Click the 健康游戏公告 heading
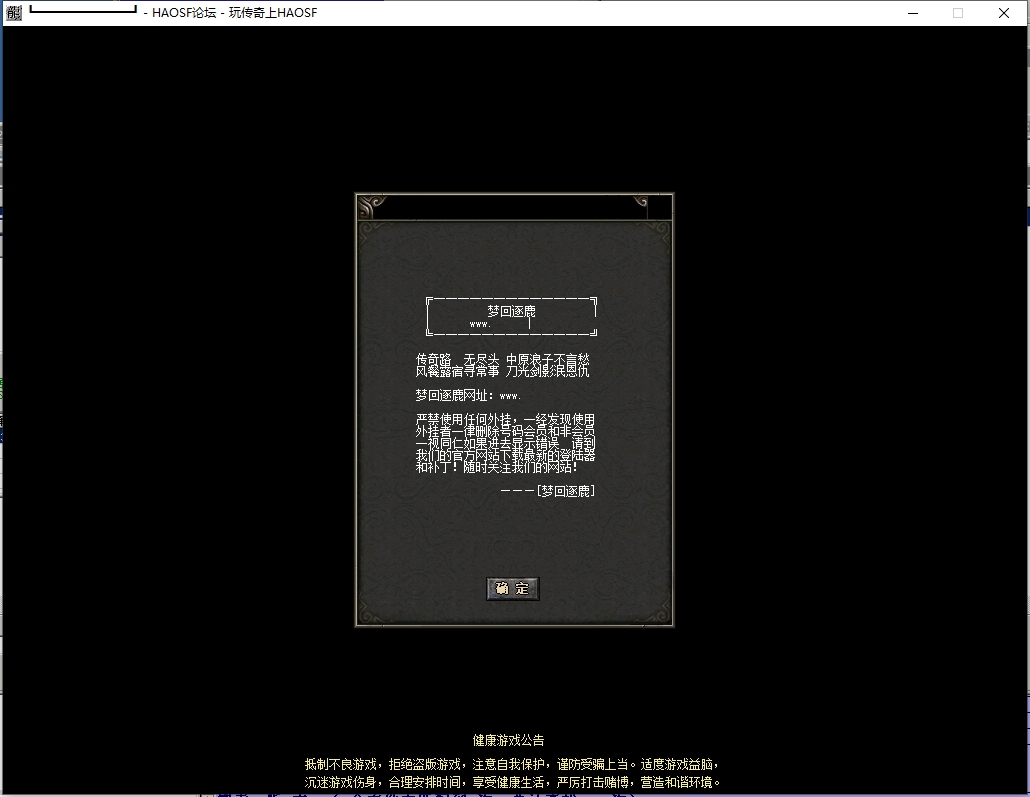 point(508,740)
